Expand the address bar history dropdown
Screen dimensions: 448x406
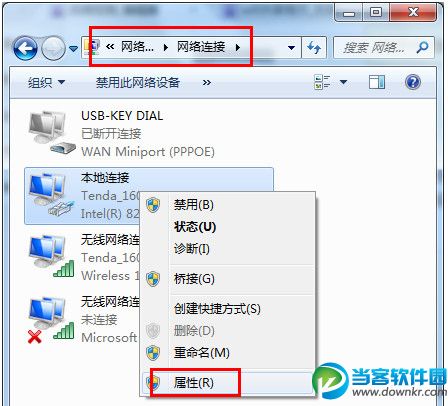tap(291, 48)
